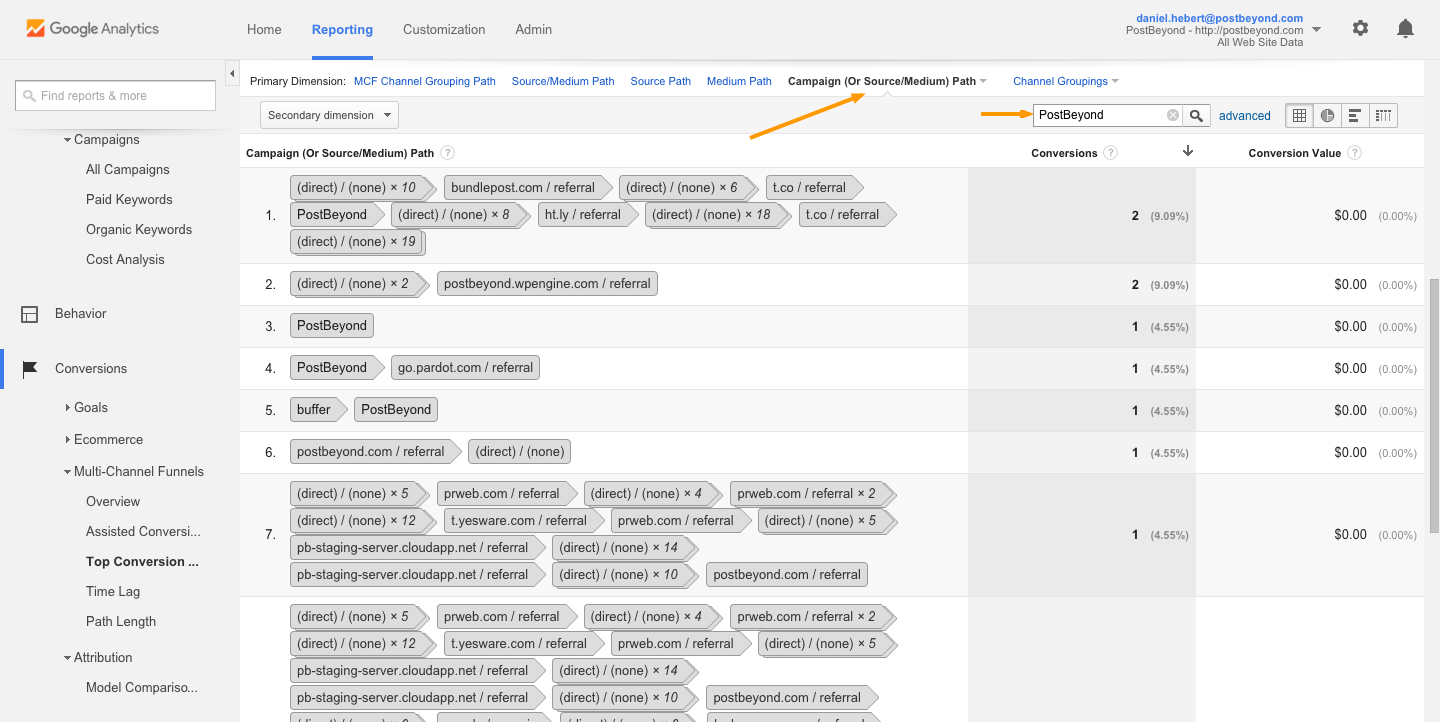1440x722 pixels.
Task: Switch to comparison view
Action: [1383, 115]
